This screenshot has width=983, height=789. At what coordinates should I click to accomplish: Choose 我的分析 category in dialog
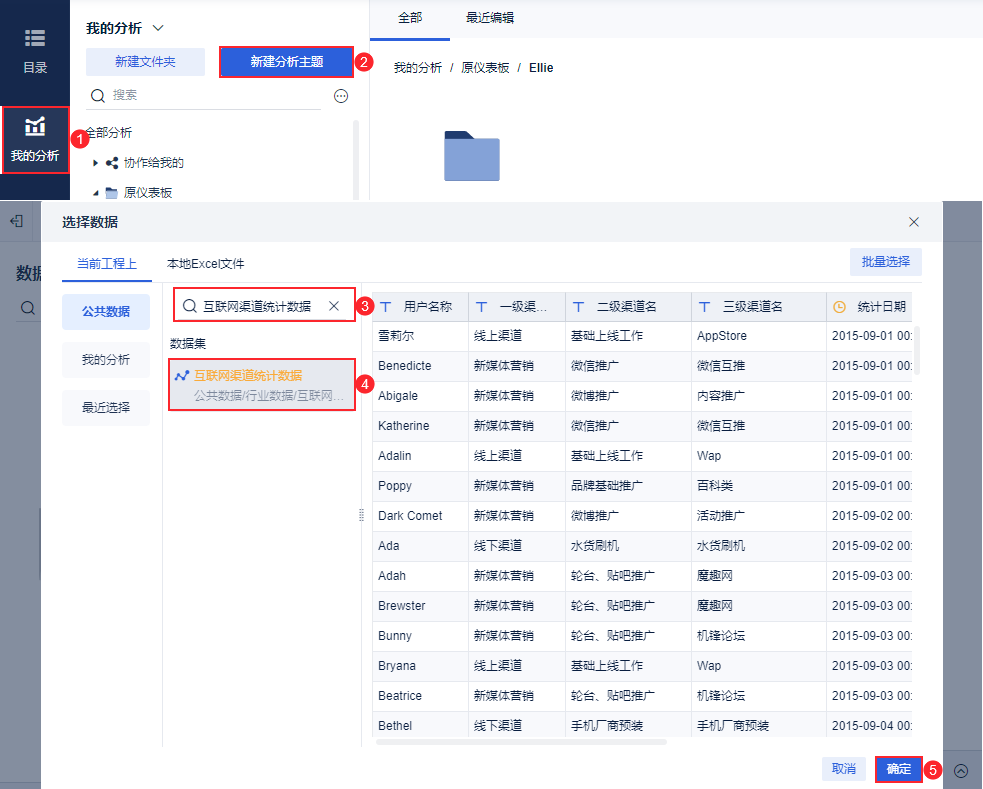106,360
